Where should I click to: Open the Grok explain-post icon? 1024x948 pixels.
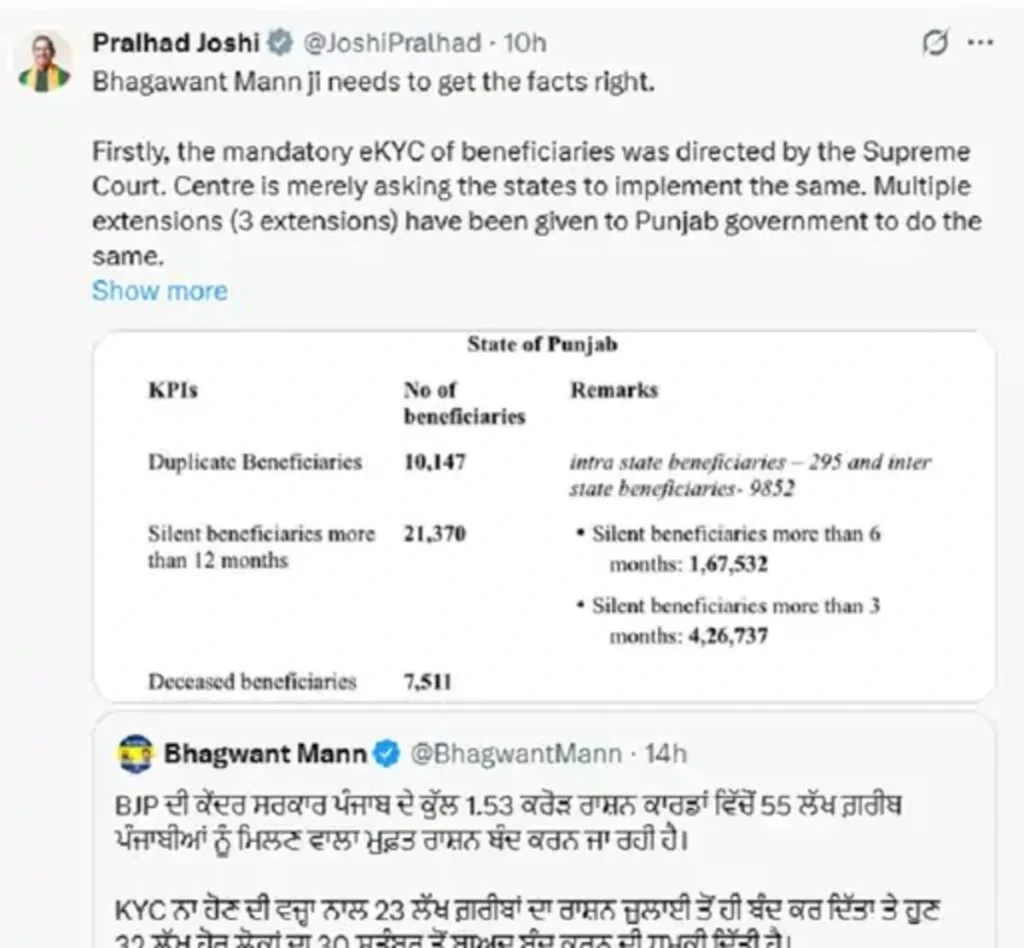point(935,43)
